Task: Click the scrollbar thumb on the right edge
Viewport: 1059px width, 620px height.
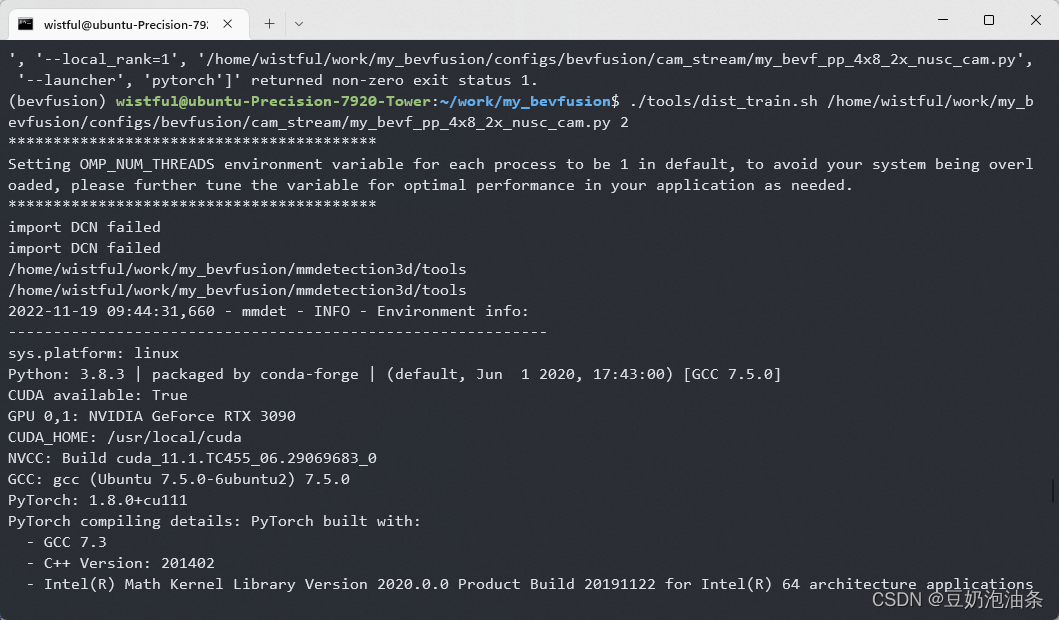Action: coord(1053,490)
